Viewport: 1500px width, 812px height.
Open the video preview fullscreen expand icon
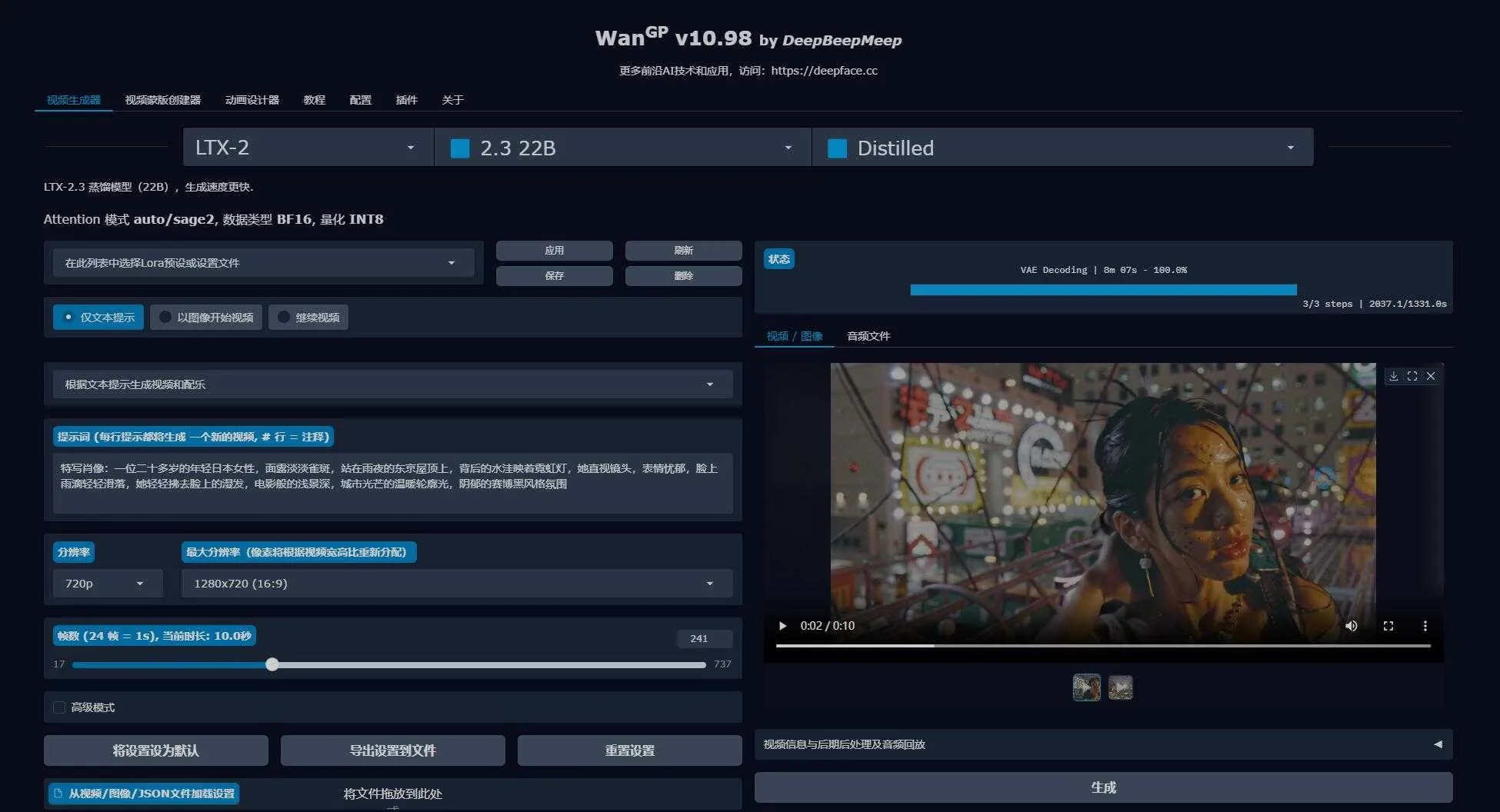tap(1412, 376)
